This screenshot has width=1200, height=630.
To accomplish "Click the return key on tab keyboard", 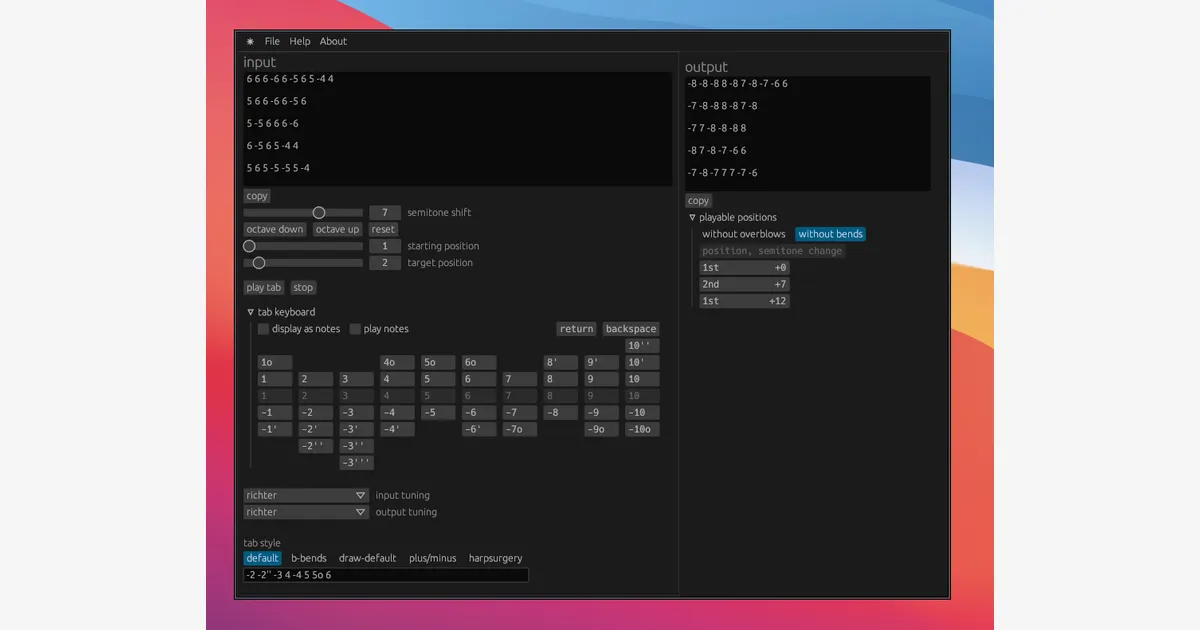I will tap(576, 329).
